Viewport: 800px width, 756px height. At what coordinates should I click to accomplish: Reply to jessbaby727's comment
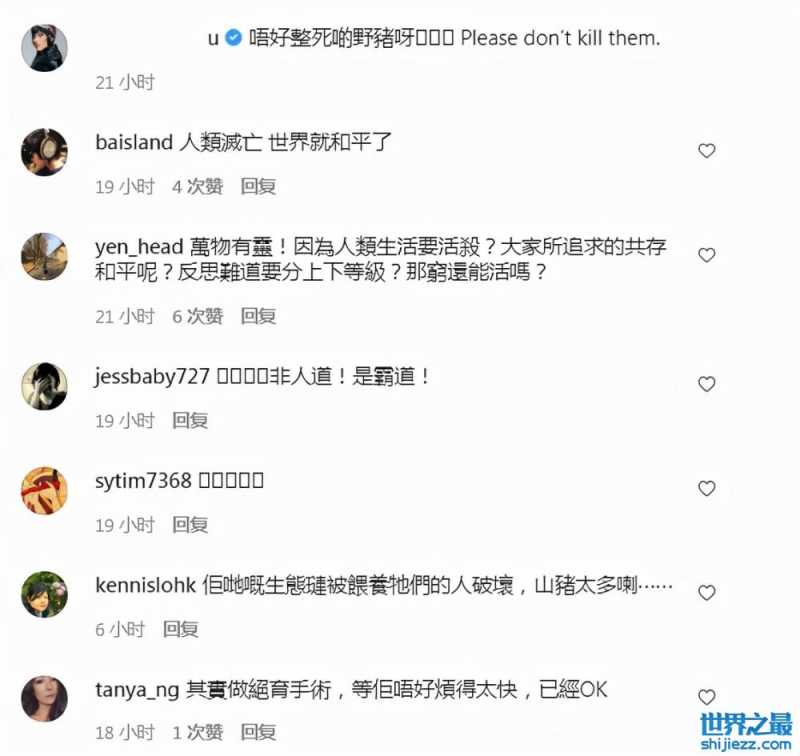click(x=190, y=421)
